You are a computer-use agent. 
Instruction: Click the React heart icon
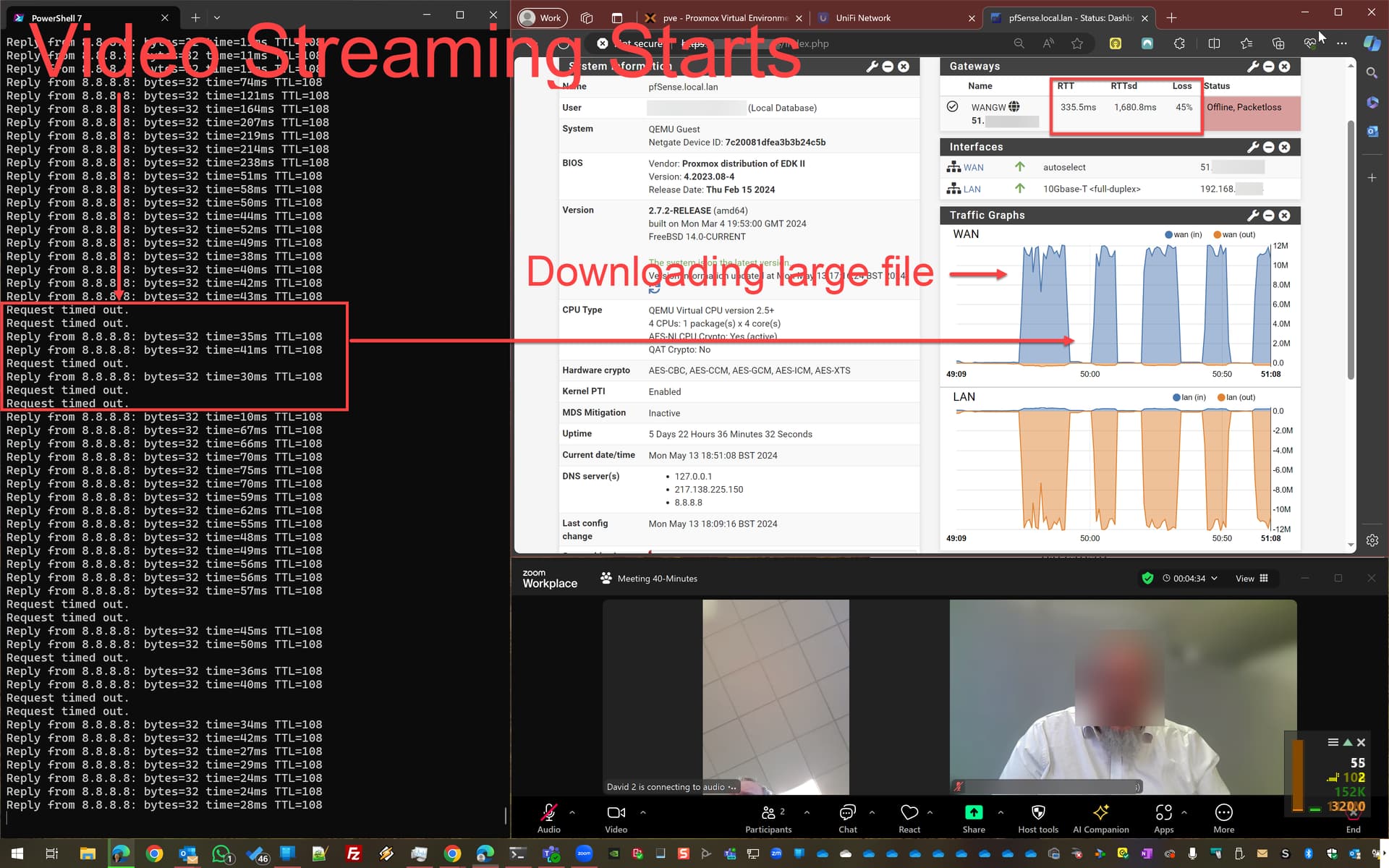909,813
